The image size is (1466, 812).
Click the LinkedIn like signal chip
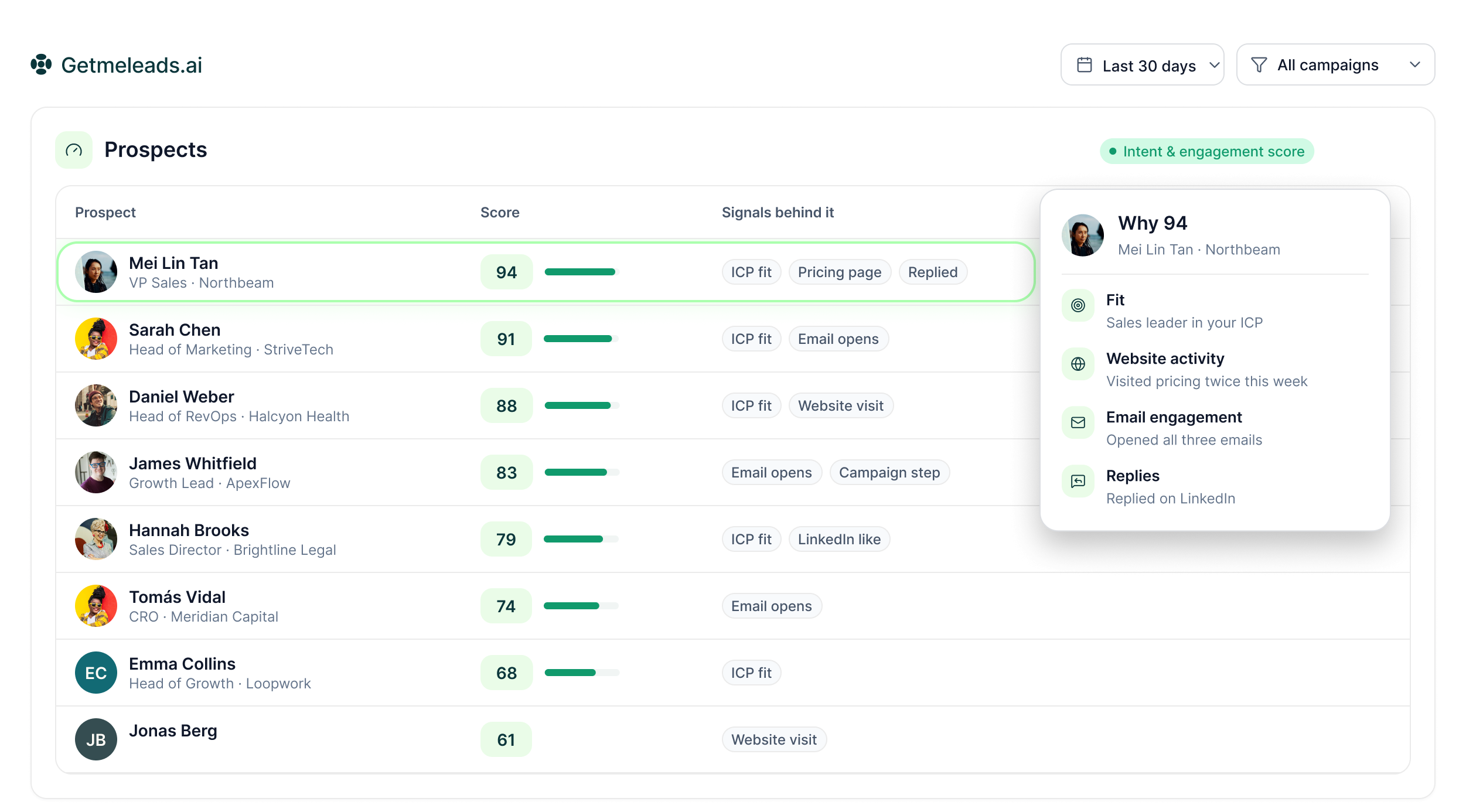tap(839, 540)
